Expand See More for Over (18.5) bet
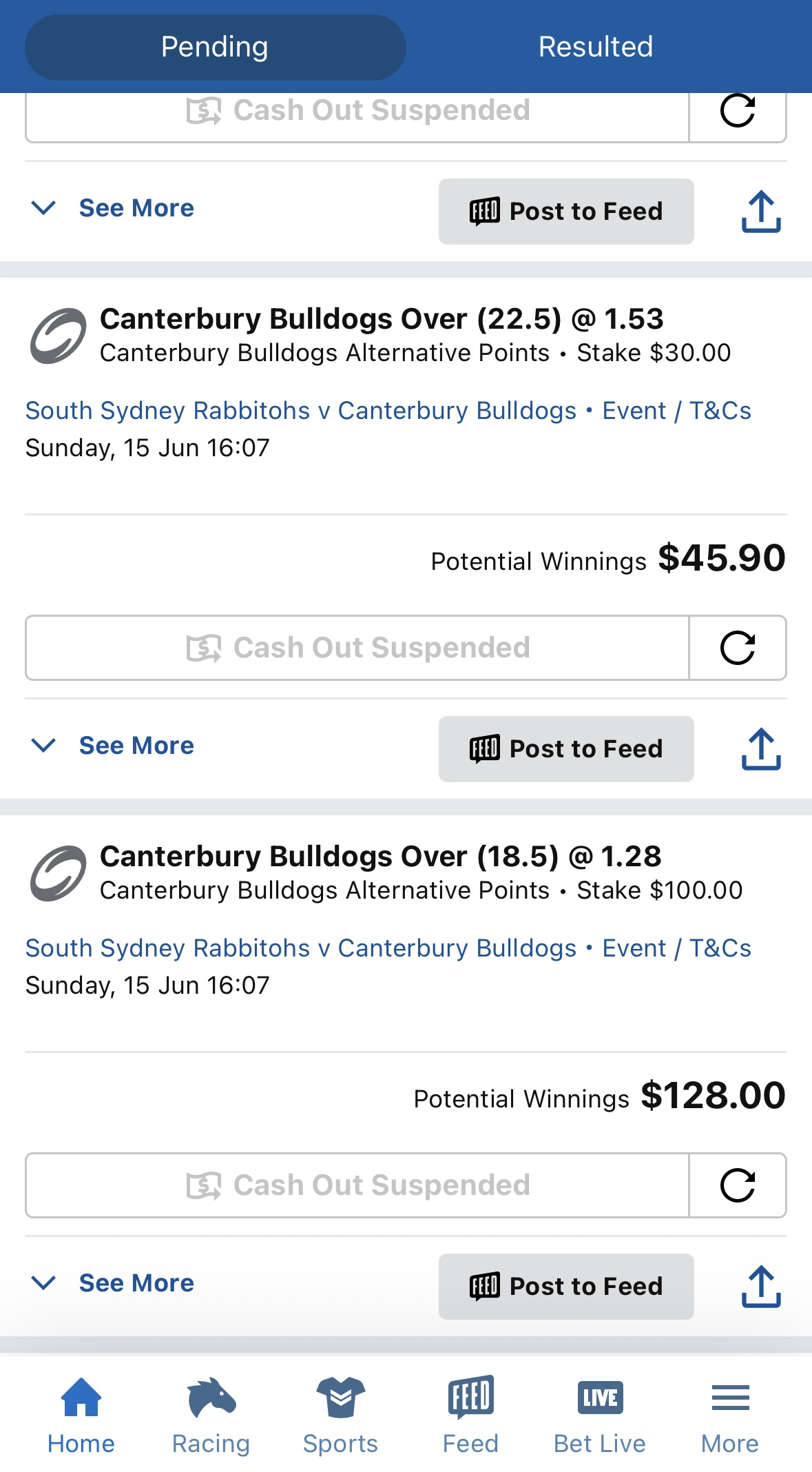Screen dimensions: 812x1472 tap(113, 1283)
